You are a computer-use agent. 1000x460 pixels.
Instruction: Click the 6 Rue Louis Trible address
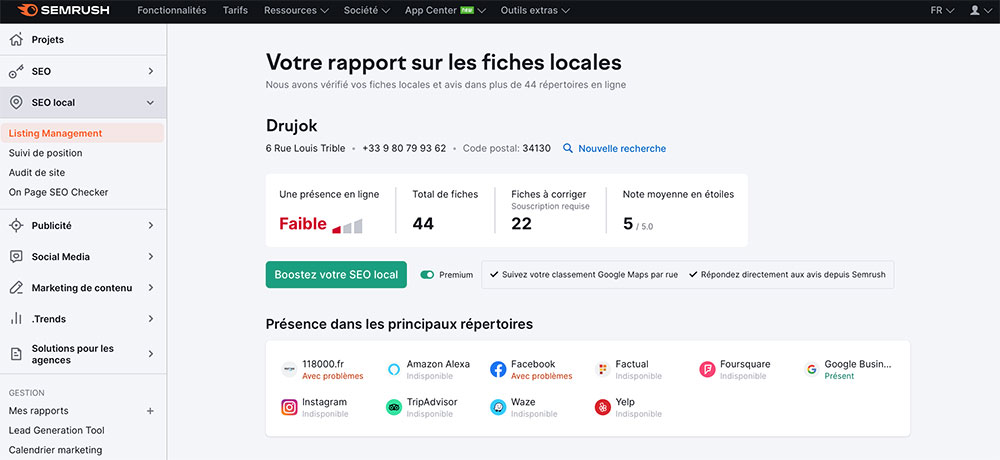(x=305, y=148)
